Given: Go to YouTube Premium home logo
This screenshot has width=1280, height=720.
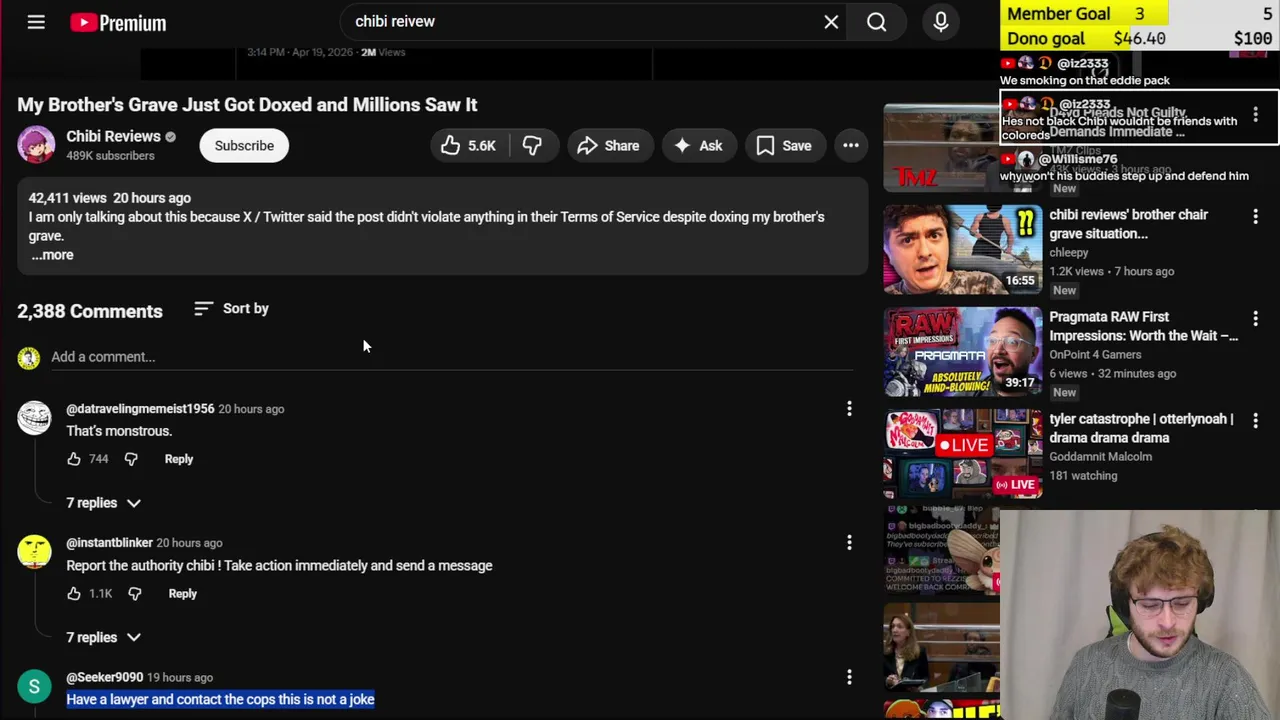Looking at the screenshot, I should click(x=118, y=22).
